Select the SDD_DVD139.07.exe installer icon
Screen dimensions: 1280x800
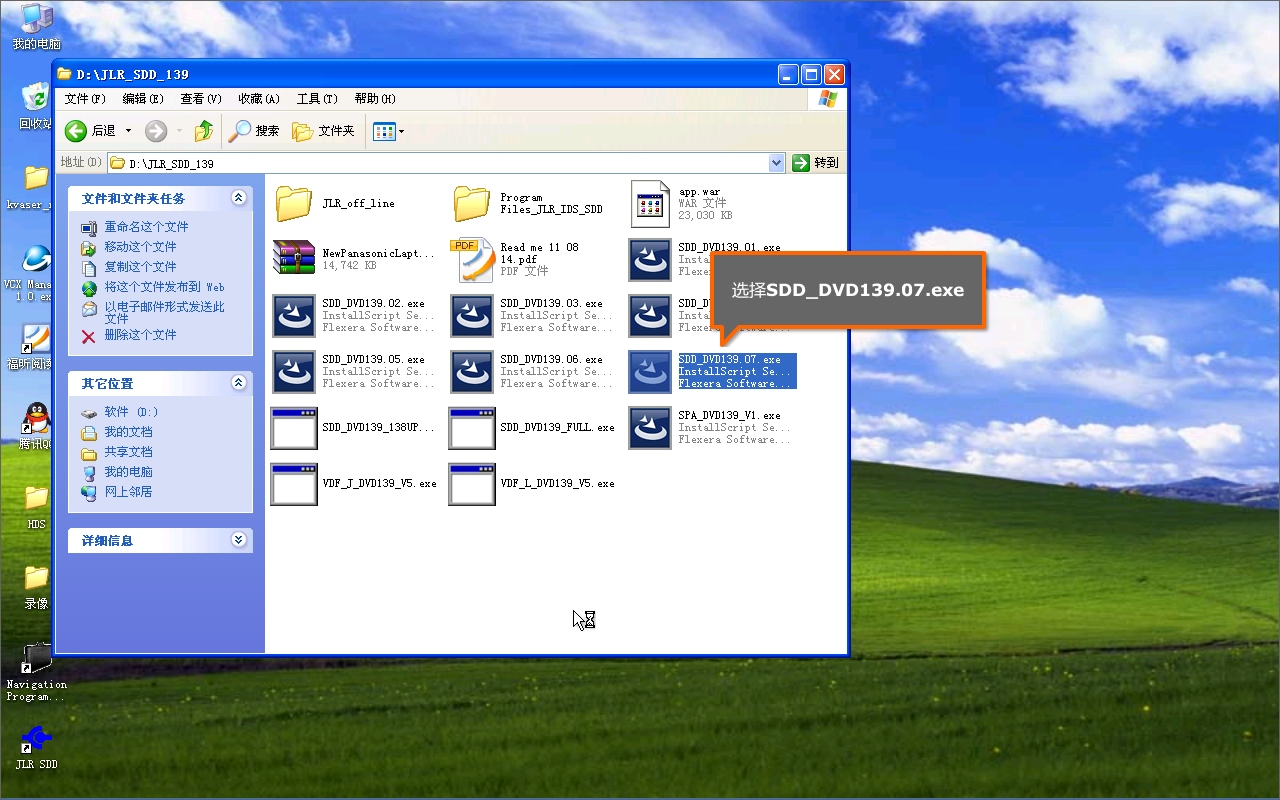(650, 372)
